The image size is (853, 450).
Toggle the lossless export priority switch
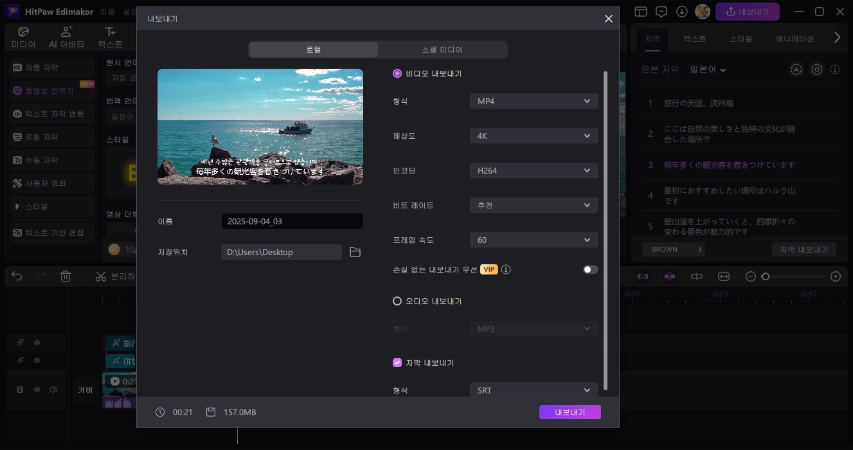click(591, 269)
